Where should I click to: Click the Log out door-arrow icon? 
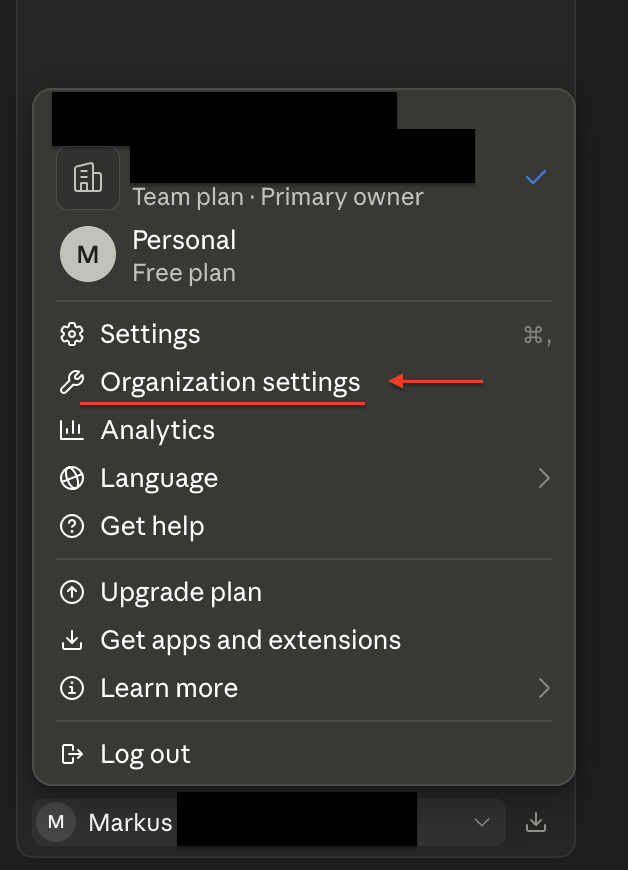pos(72,754)
